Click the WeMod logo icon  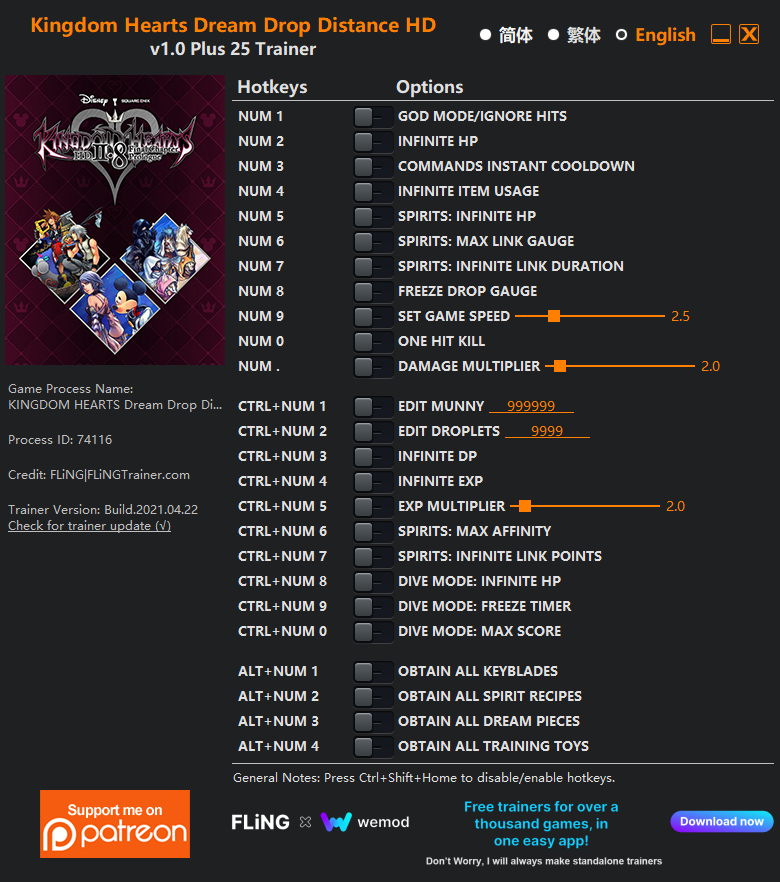336,822
